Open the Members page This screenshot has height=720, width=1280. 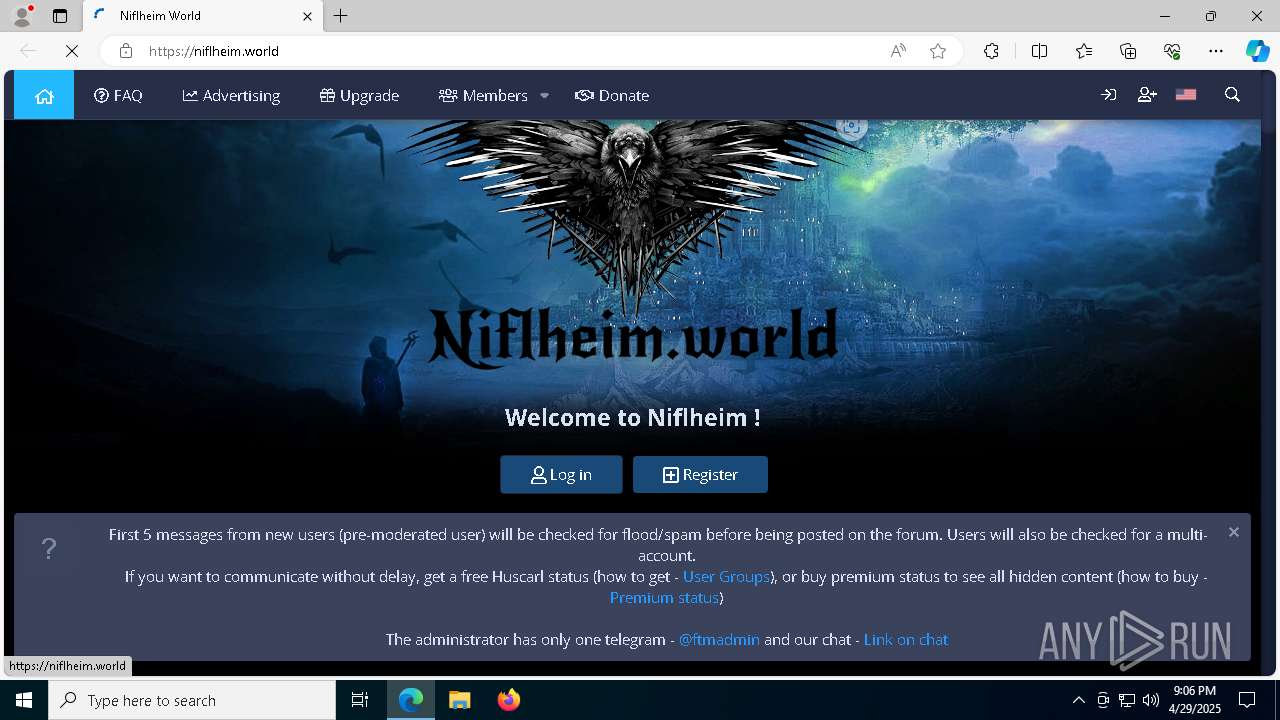pos(483,96)
